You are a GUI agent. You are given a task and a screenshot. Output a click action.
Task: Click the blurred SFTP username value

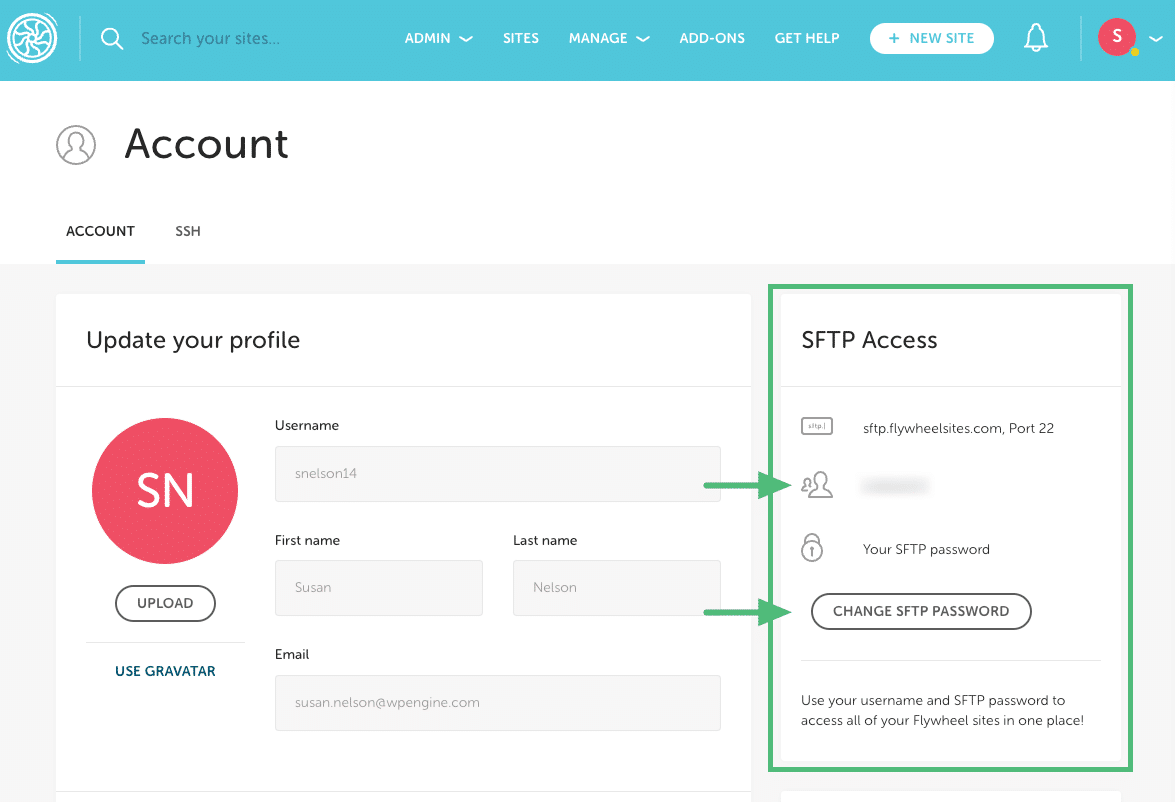895,486
